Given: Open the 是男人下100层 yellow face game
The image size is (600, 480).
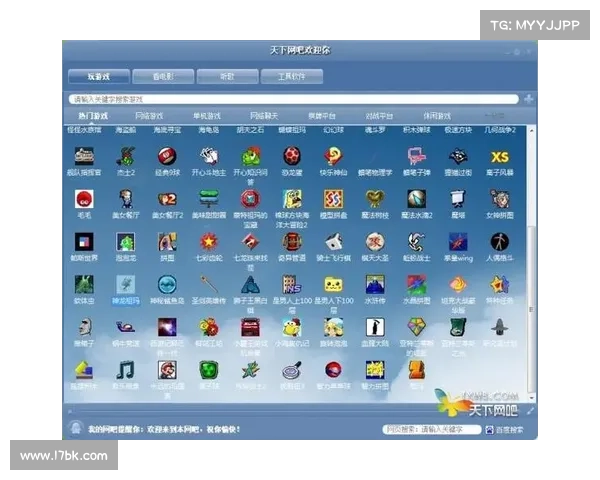Looking at the screenshot, I should tap(333, 285).
